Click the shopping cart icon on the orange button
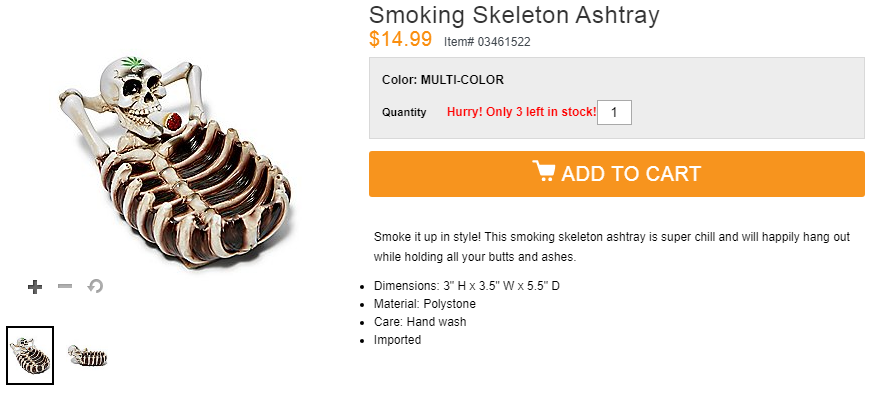This screenshot has height=401, width=869. 544,171
